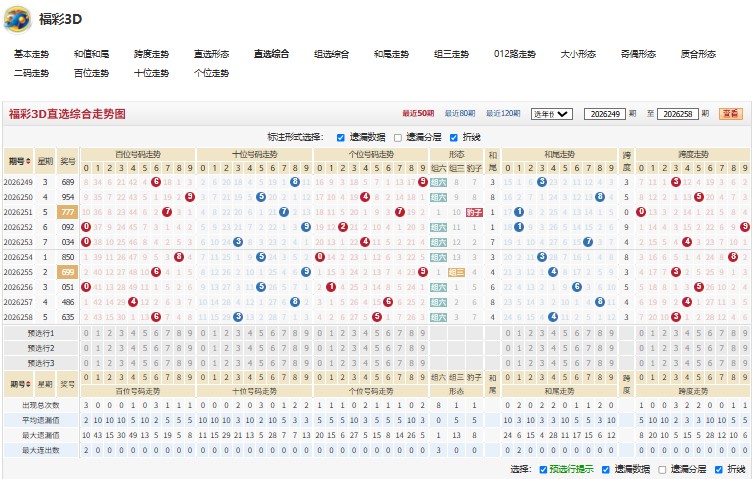753x479 pixels.
Task: Open the 基本走势 page
Action: coord(31,54)
